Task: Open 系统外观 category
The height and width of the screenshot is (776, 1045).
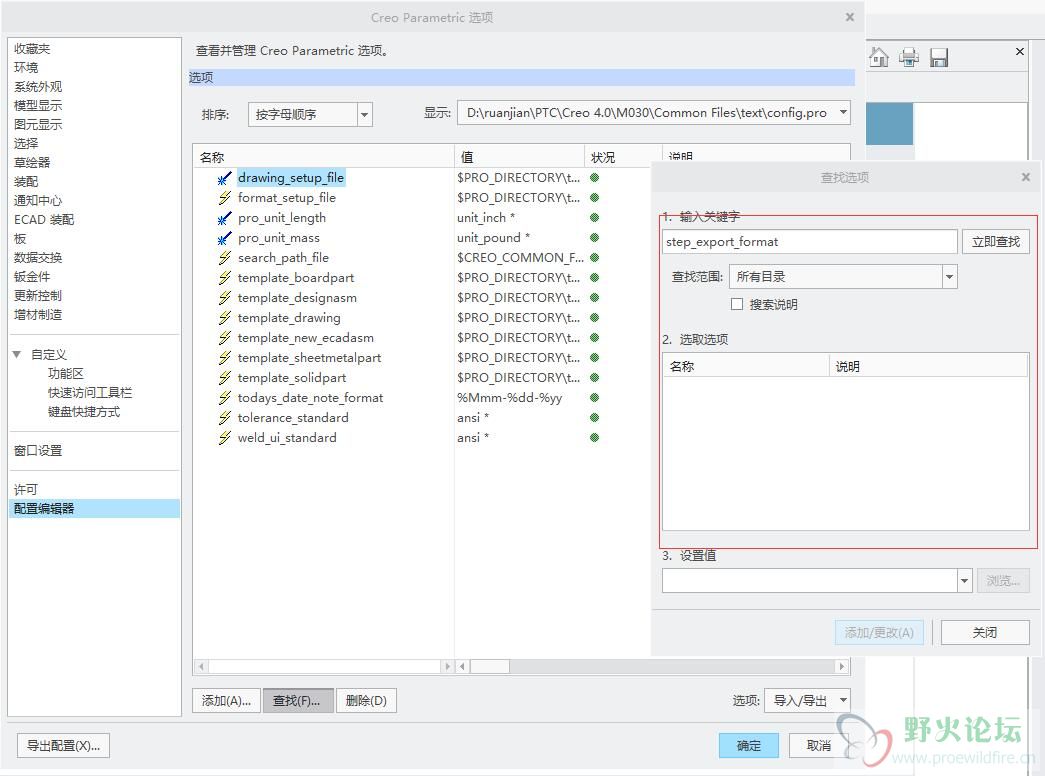Action: (x=38, y=87)
